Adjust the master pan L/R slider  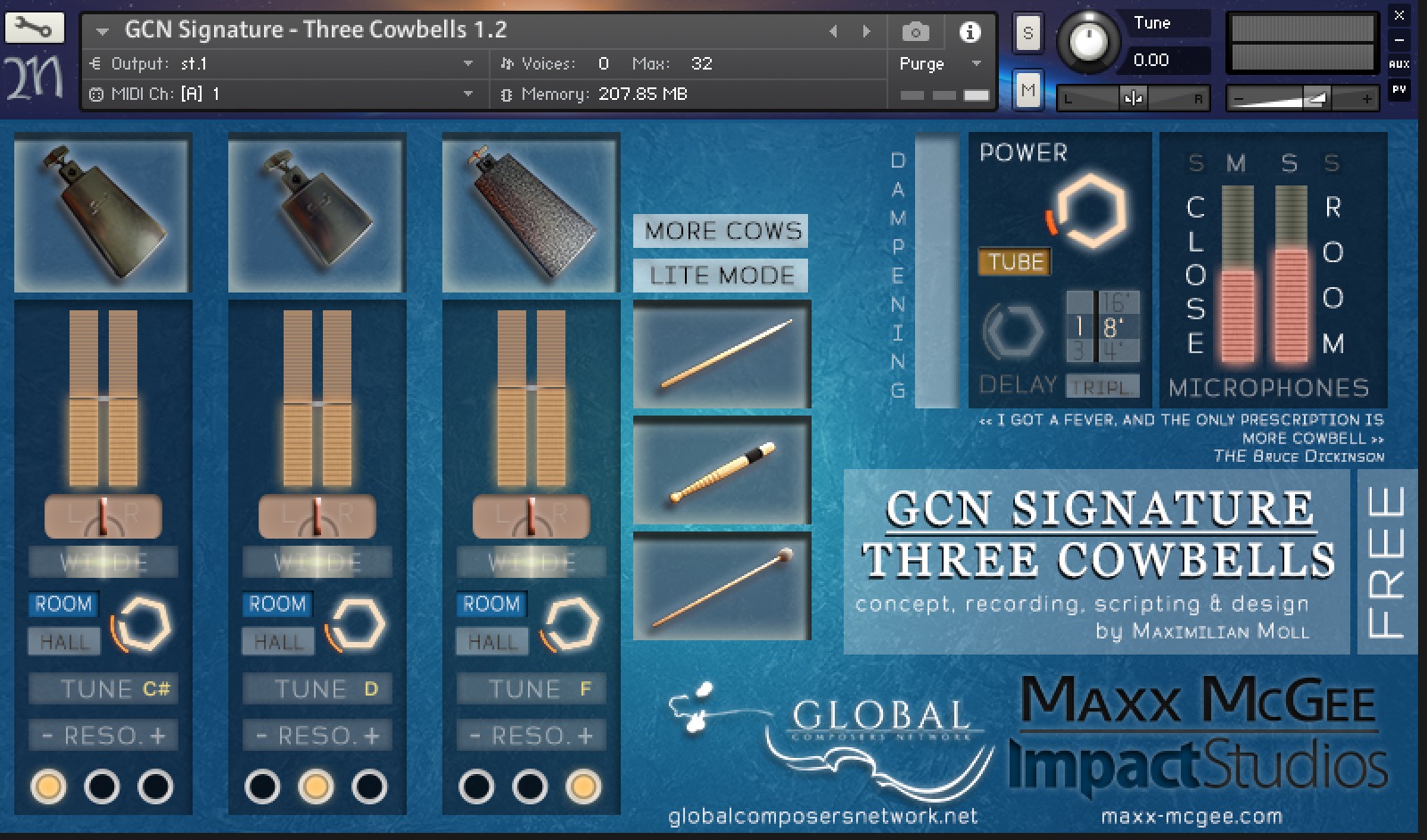(1133, 98)
